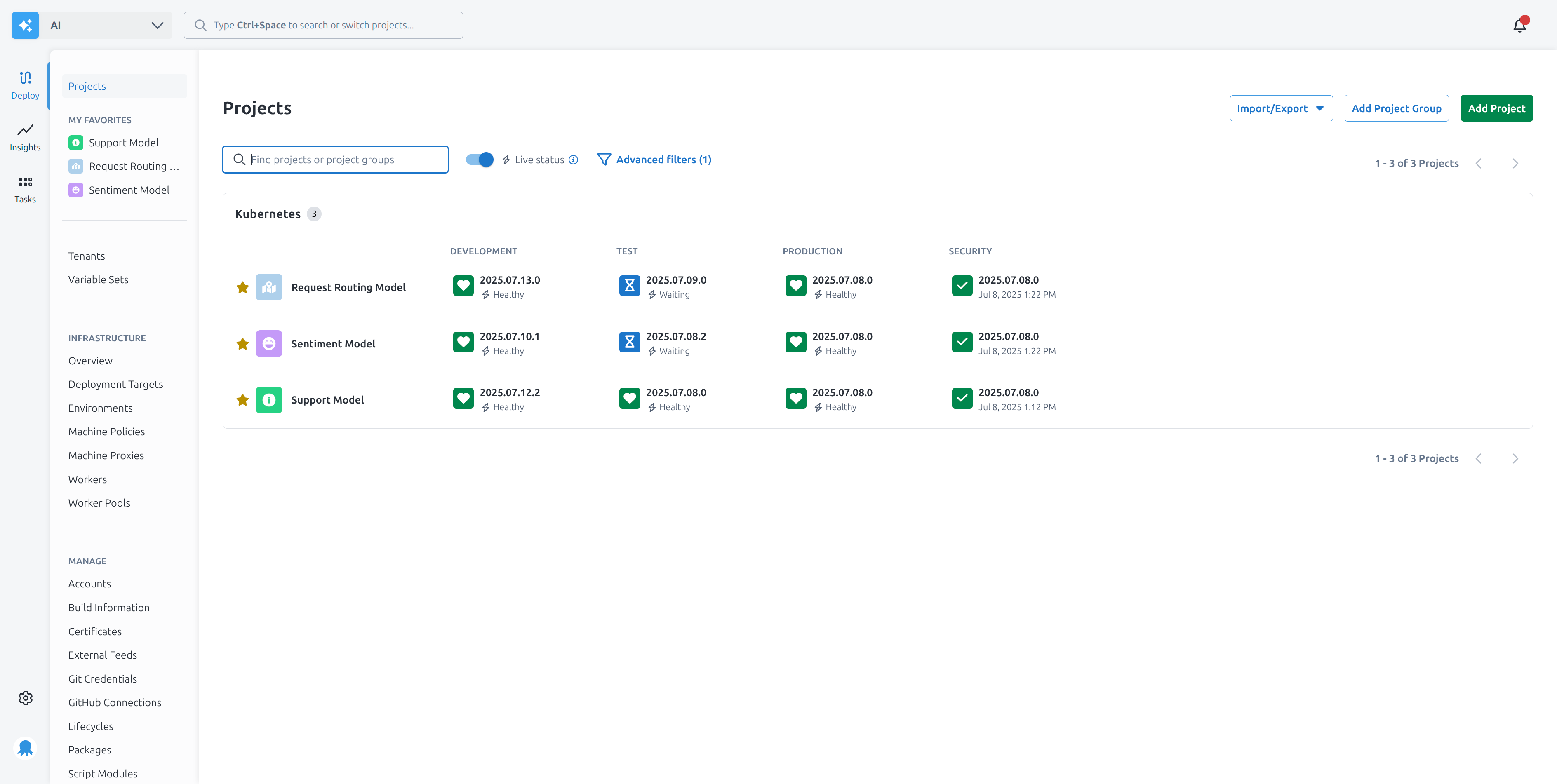
Task: Unstar the Support Model project
Action: (242, 400)
